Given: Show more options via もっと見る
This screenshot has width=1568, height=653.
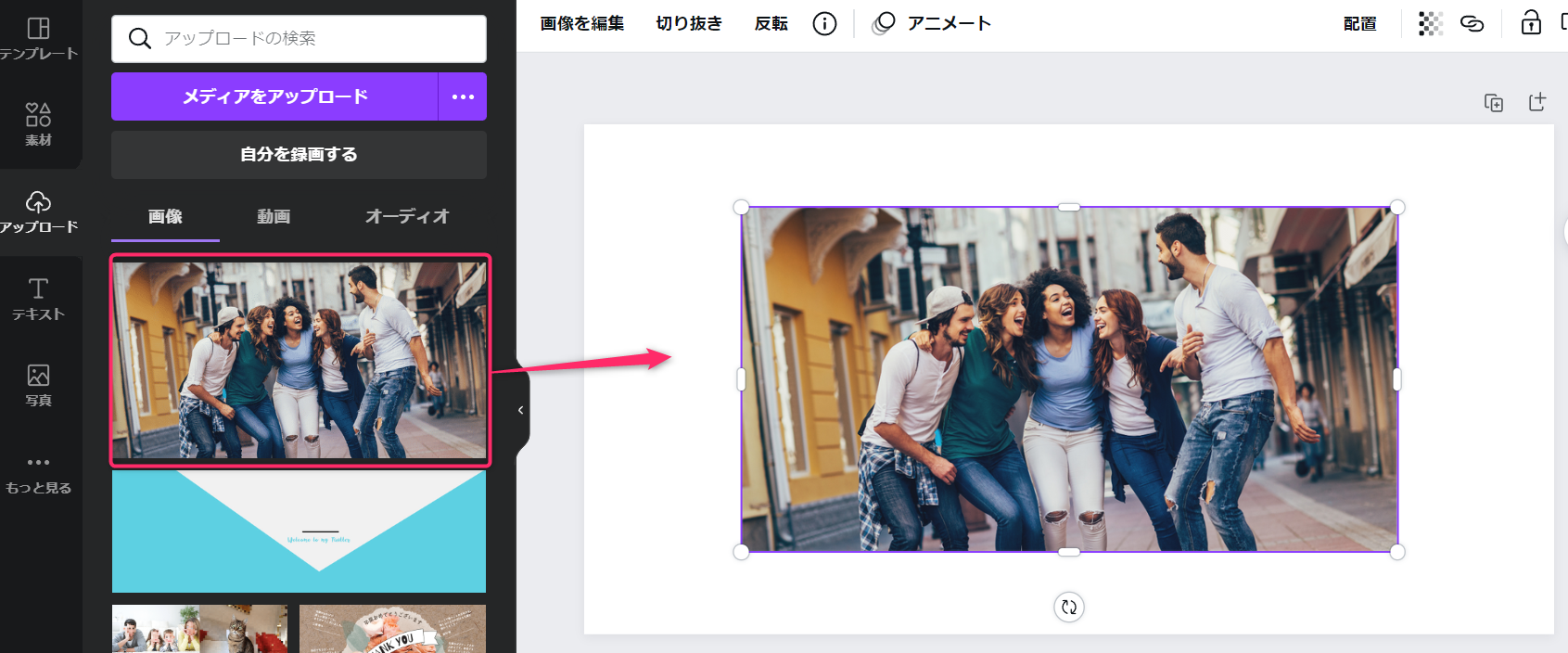Looking at the screenshot, I should point(38,474).
